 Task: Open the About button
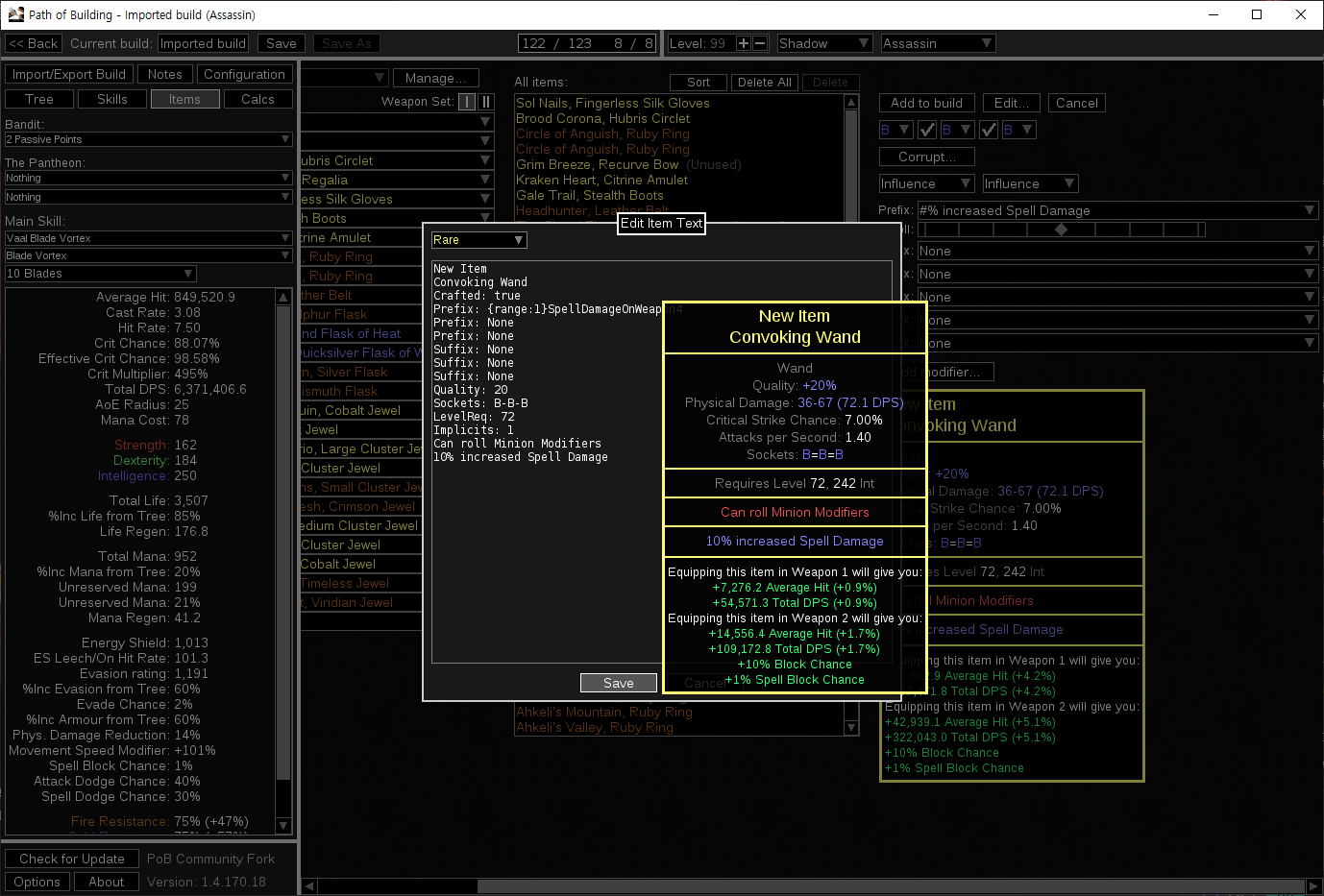pos(107,882)
